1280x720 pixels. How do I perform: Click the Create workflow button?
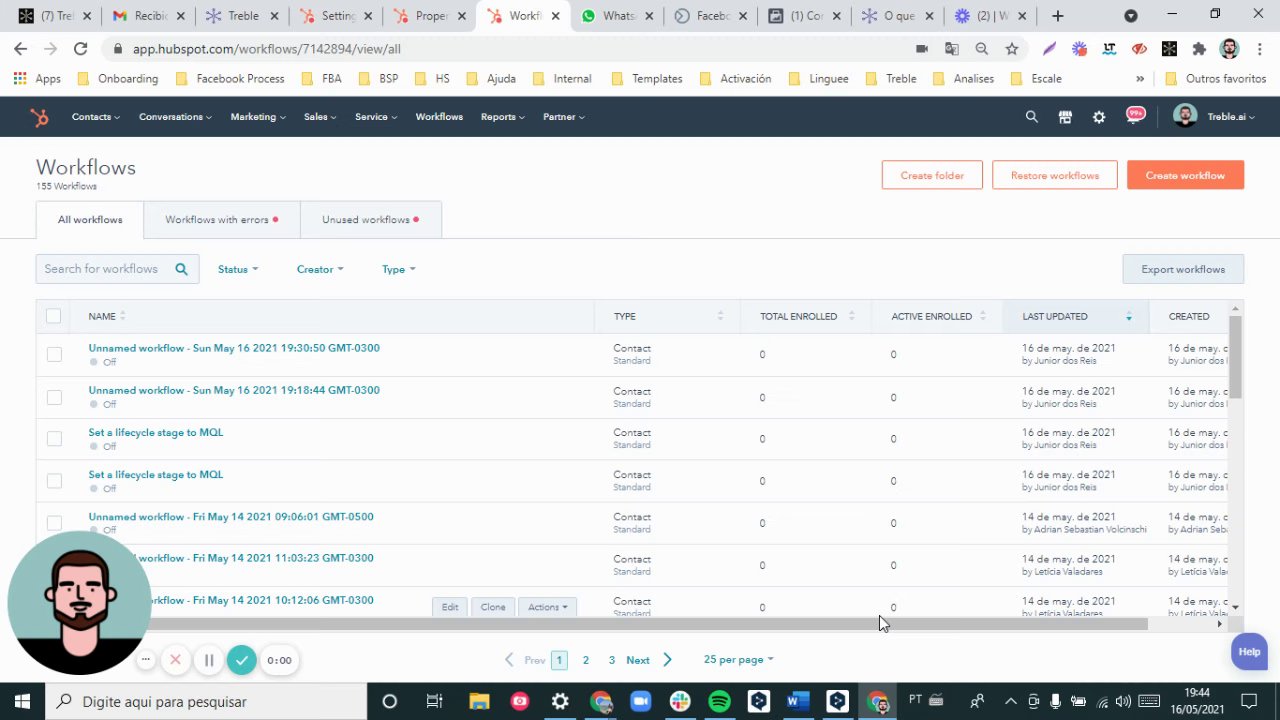pyautogui.click(x=1185, y=175)
